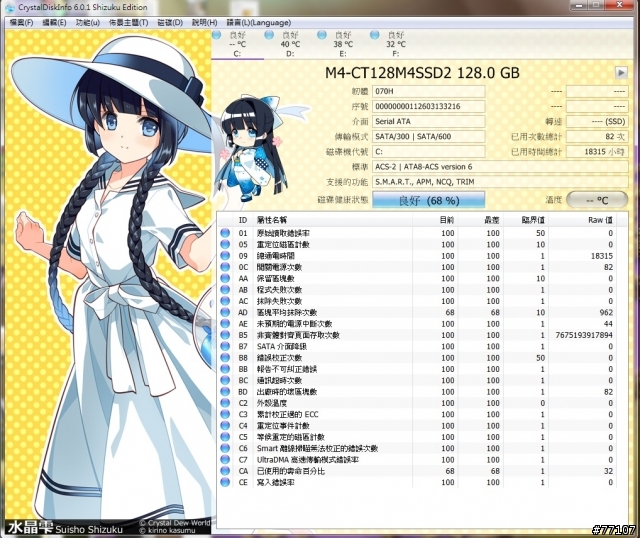
Task: Click the status icon for attribute C5
Action: click(225, 437)
